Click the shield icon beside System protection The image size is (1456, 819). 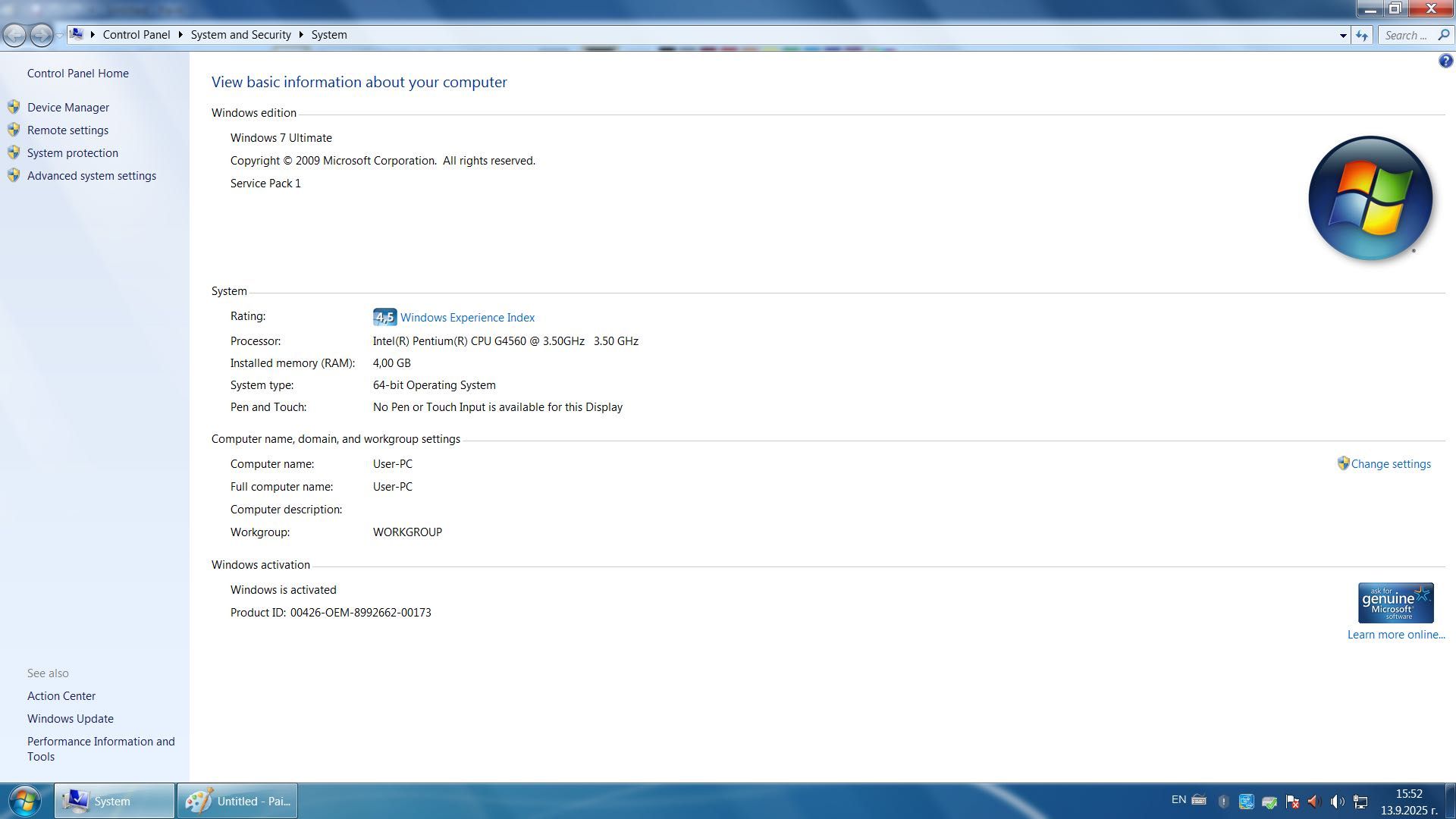[x=14, y=152]
